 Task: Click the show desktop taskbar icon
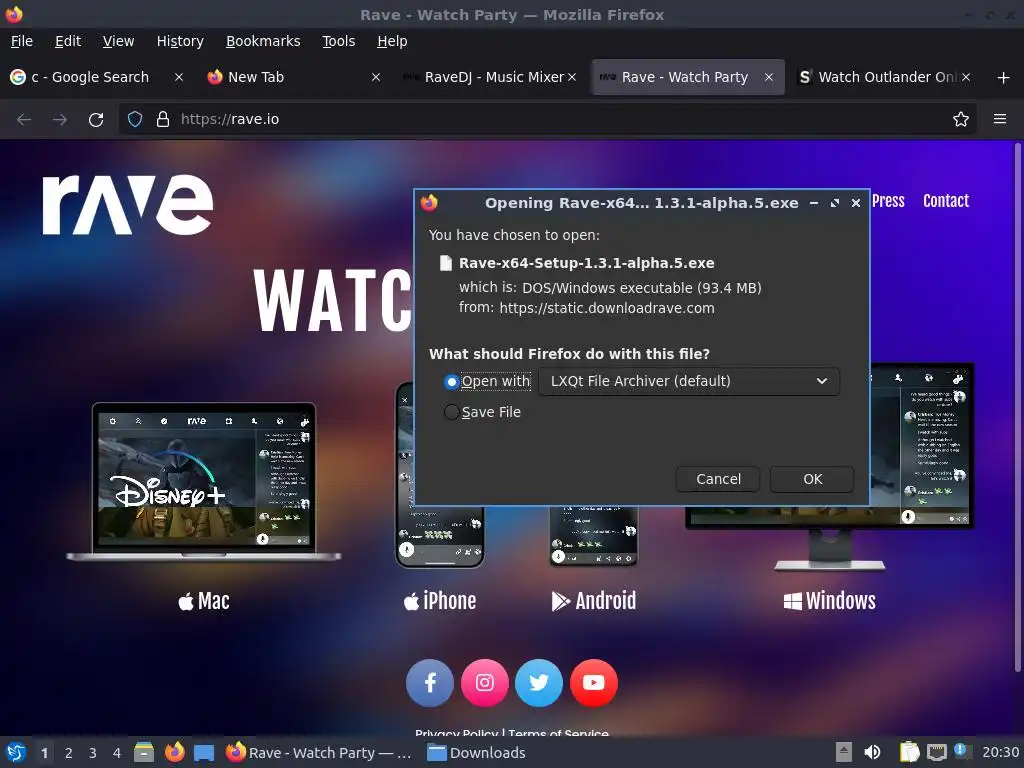click(x=204, y=753)
